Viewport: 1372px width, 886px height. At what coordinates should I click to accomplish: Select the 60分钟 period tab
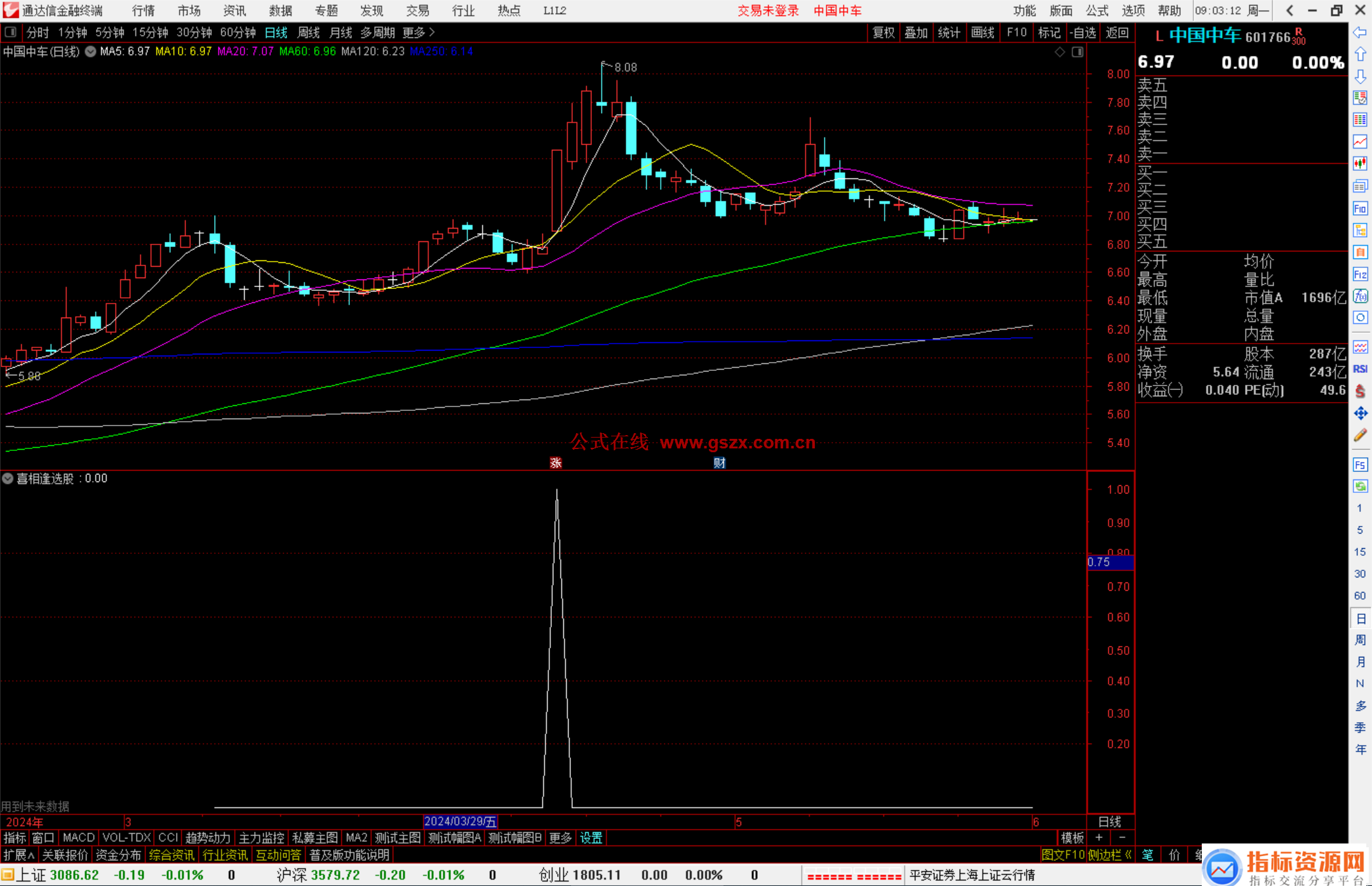[x=238, y=32]
